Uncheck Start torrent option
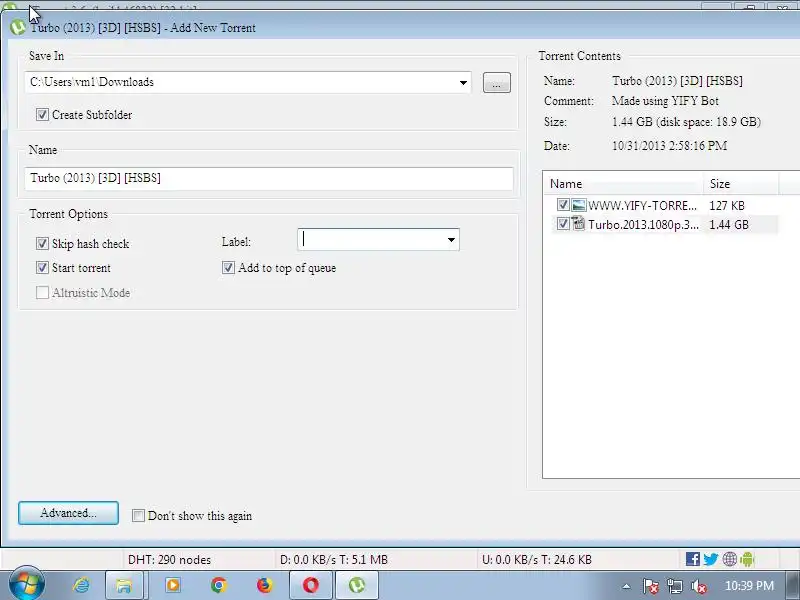The image size is (800, 600). pos(42,267)
